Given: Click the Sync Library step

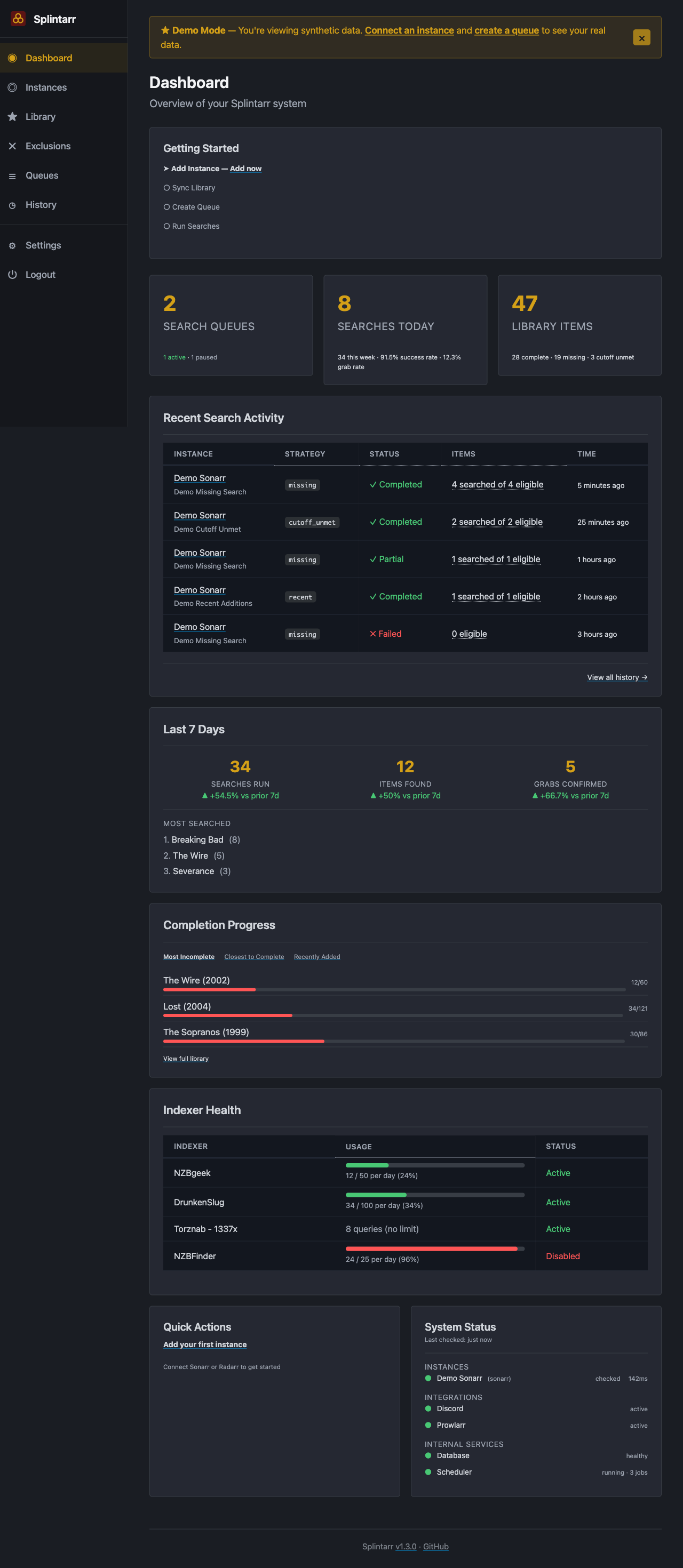Looking at the screenshot, I should coord(189,188).
